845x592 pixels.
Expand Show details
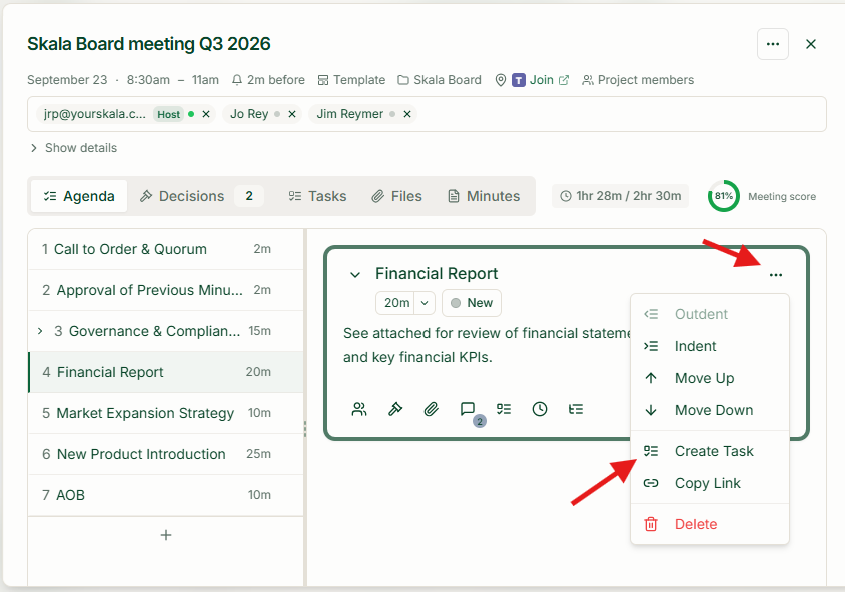pyautogui.click(x=73, y=148)
